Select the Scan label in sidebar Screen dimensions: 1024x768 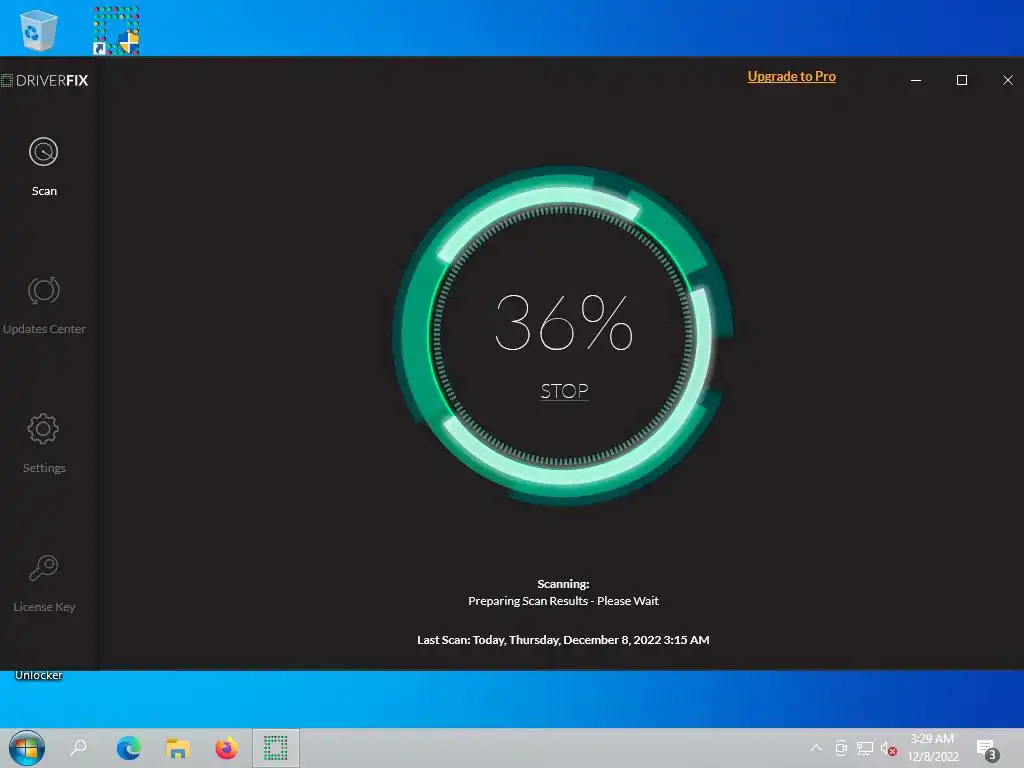44,191
